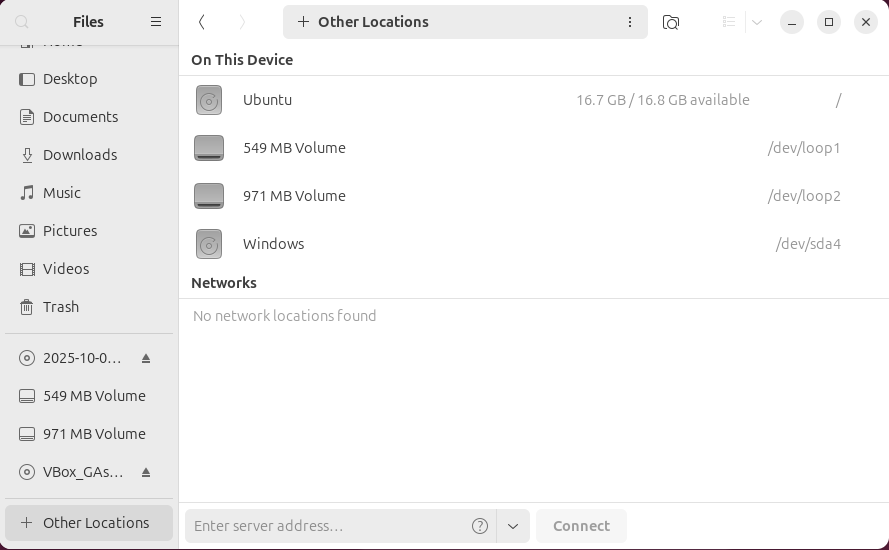Open the sidebar hamburger menu
Screen dimensions: 889x550
click(156, 22)
